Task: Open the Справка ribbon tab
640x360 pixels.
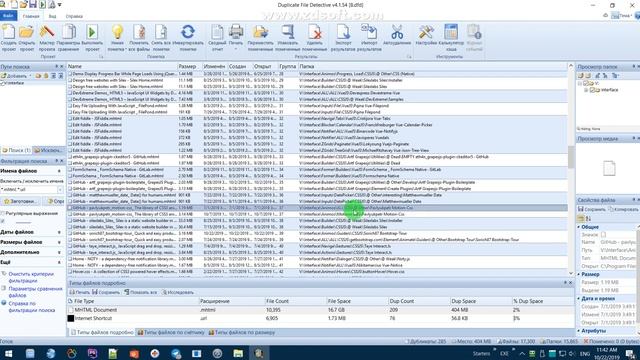Action: 74,16
